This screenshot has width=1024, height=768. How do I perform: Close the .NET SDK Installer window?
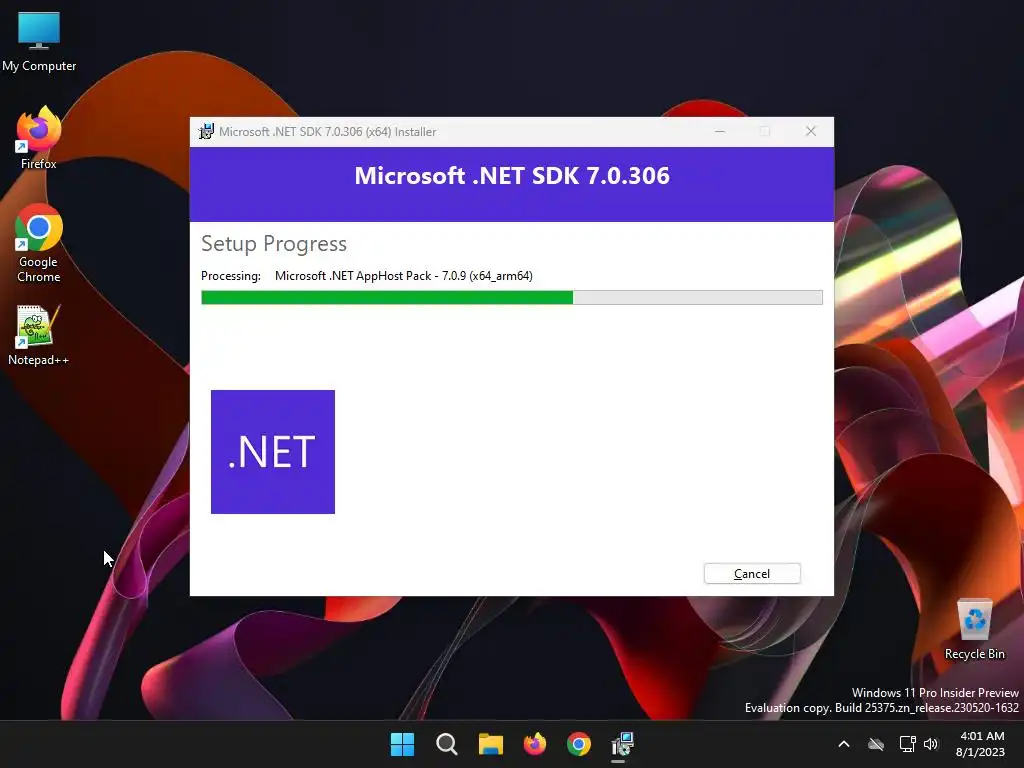(810, 131)
